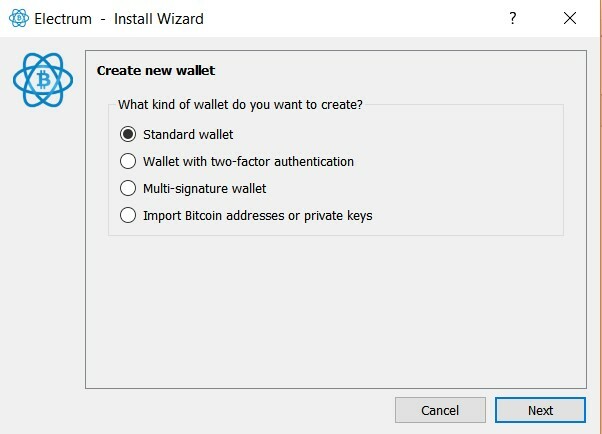Click the 'What kind of wallet' group title
602x434 pixels.
tap(240, 104)
